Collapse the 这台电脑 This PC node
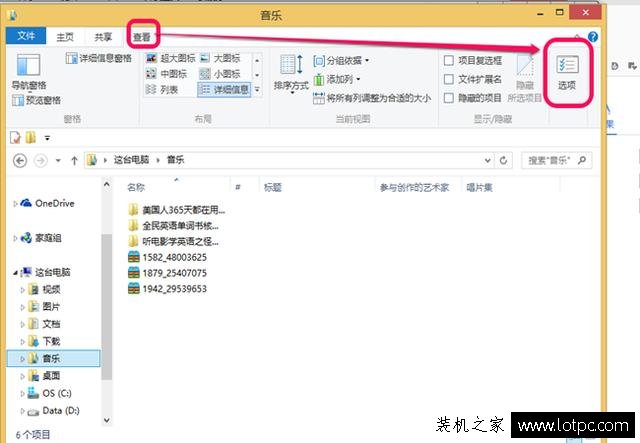 (15, 272)
